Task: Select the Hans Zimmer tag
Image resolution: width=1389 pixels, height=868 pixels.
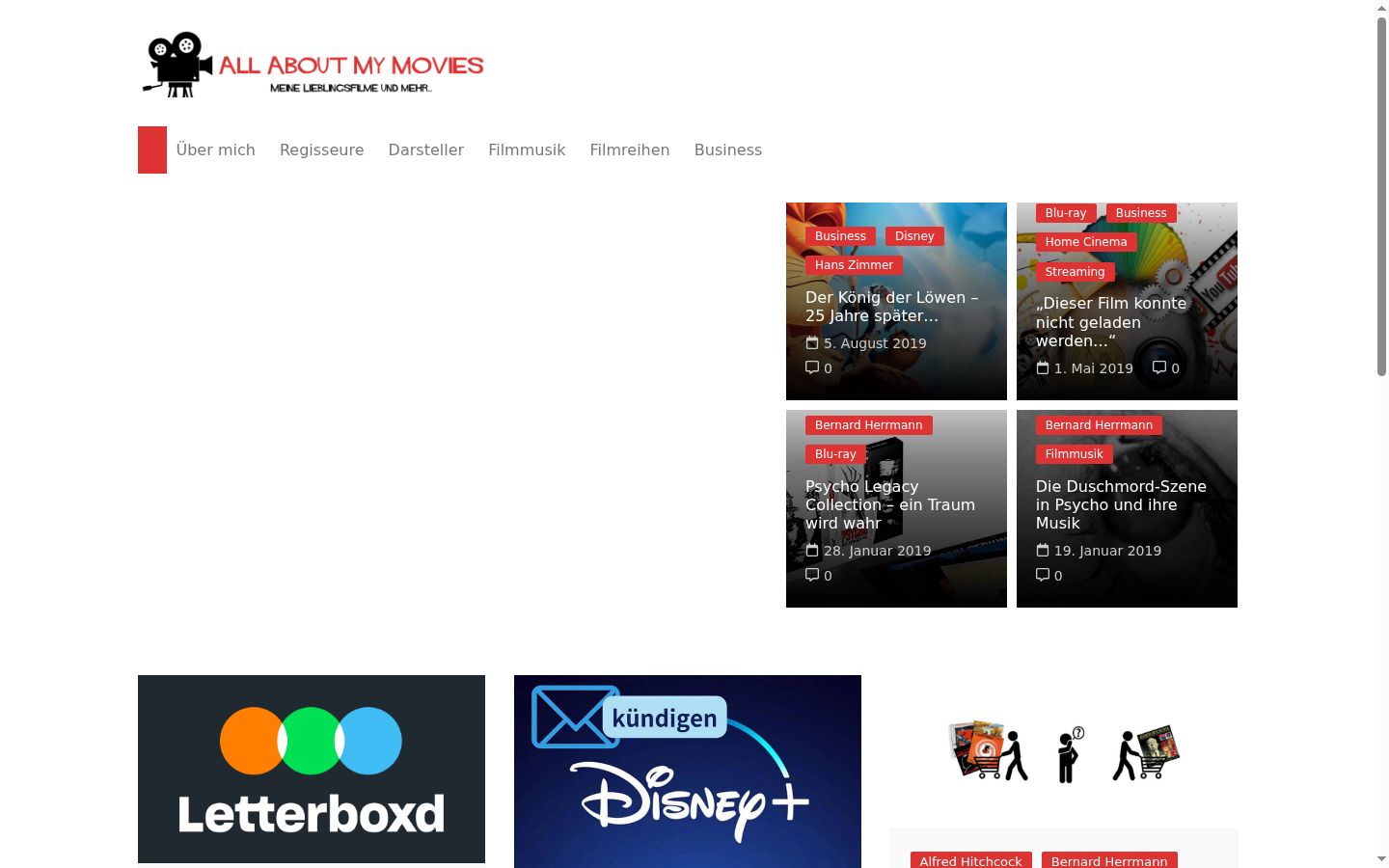Action: [x=855, y=265]
